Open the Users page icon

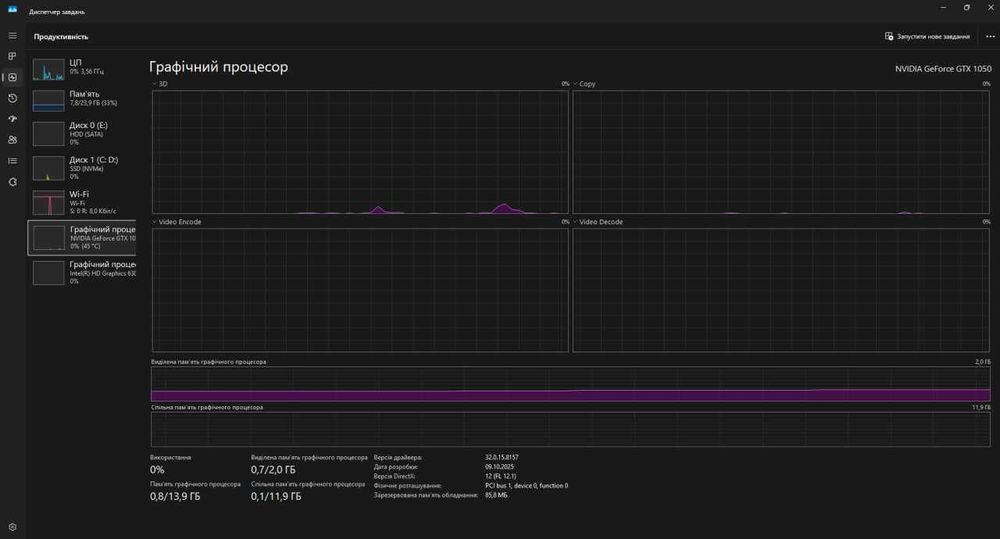12,140
